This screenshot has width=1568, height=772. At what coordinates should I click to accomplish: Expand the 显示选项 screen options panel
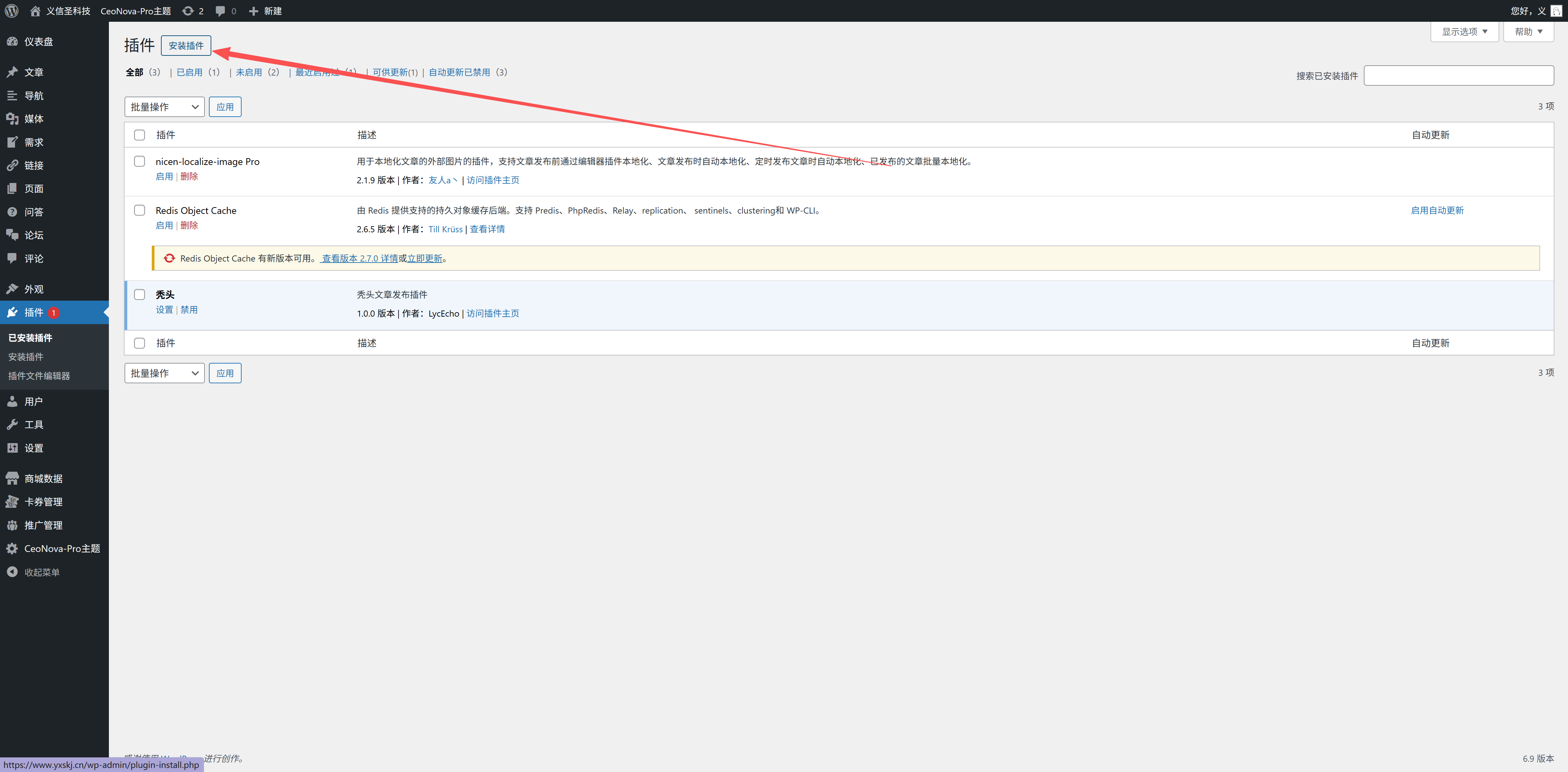[x=1464, y=32]
